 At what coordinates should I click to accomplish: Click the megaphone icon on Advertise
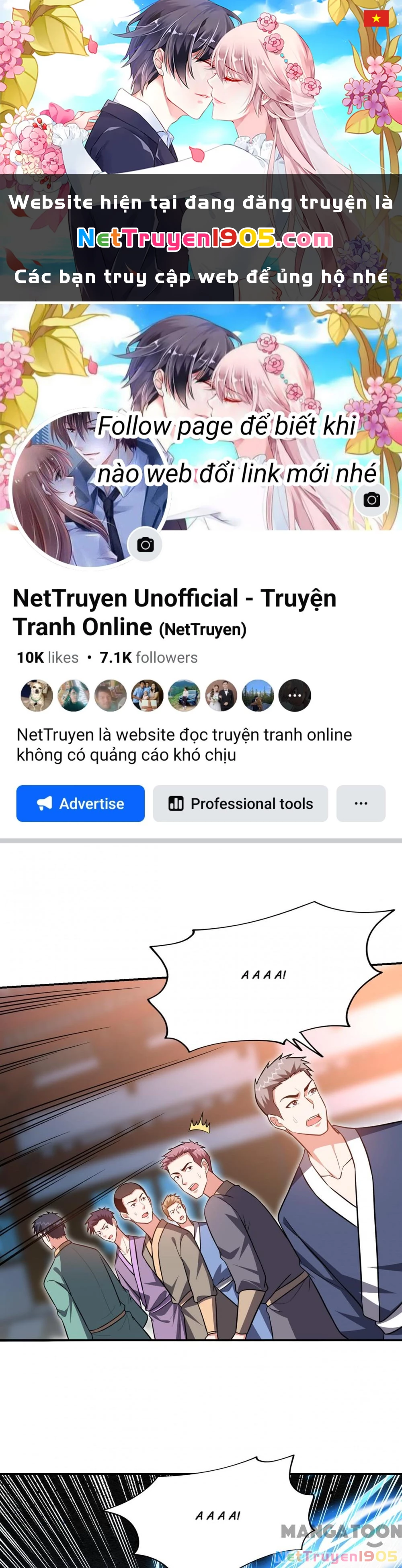tap(45, 803)
